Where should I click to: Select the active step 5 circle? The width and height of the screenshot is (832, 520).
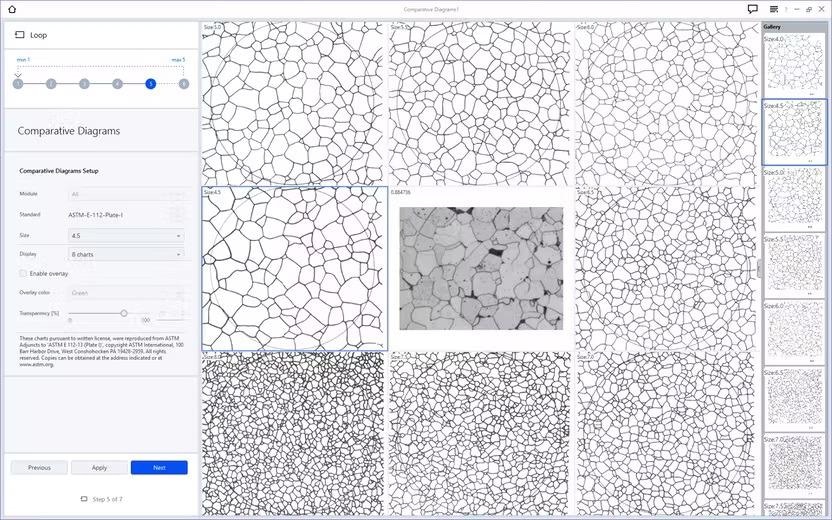tap(151, 84)
